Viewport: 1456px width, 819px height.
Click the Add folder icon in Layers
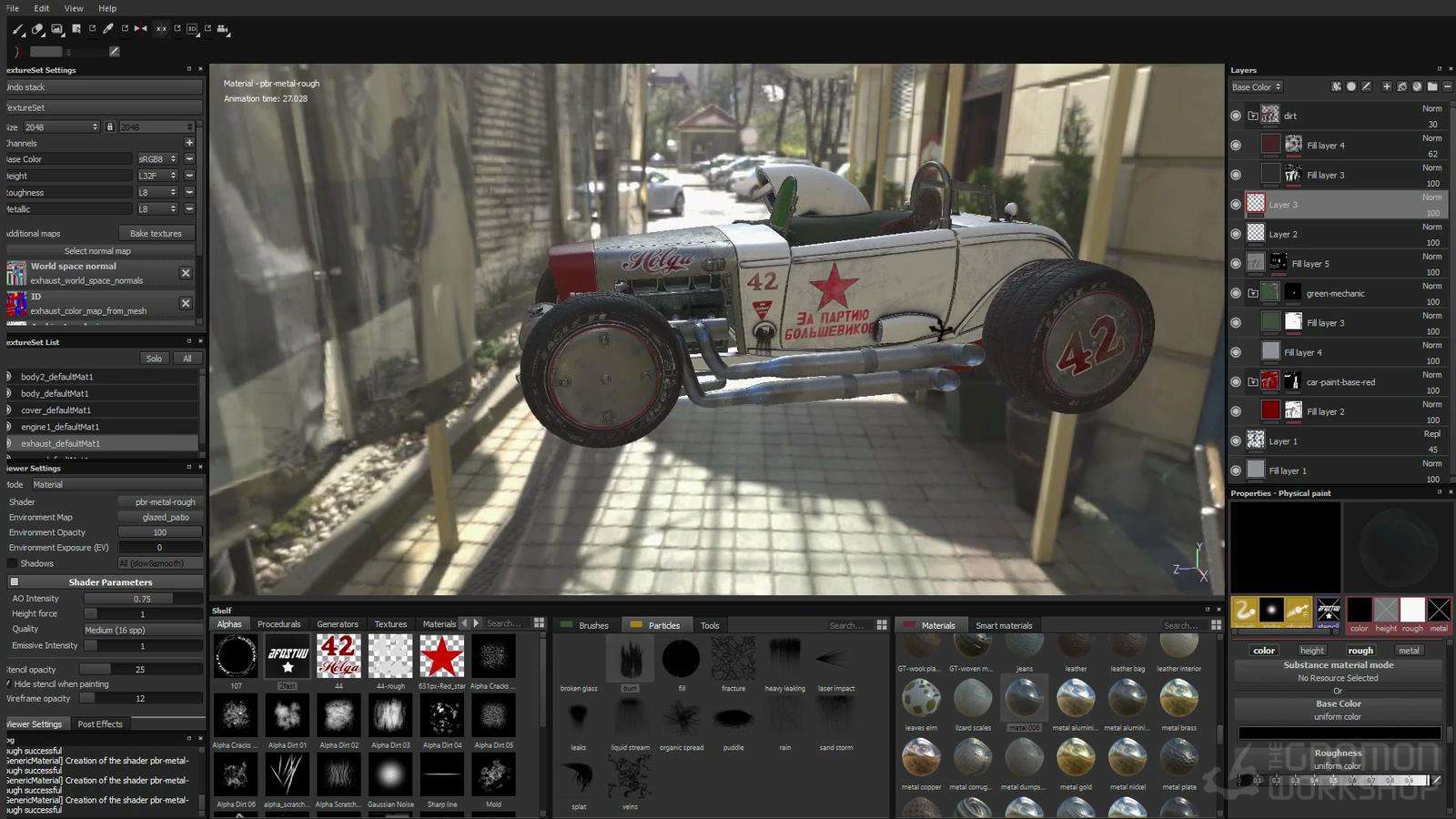click(x=1432, y=86)
